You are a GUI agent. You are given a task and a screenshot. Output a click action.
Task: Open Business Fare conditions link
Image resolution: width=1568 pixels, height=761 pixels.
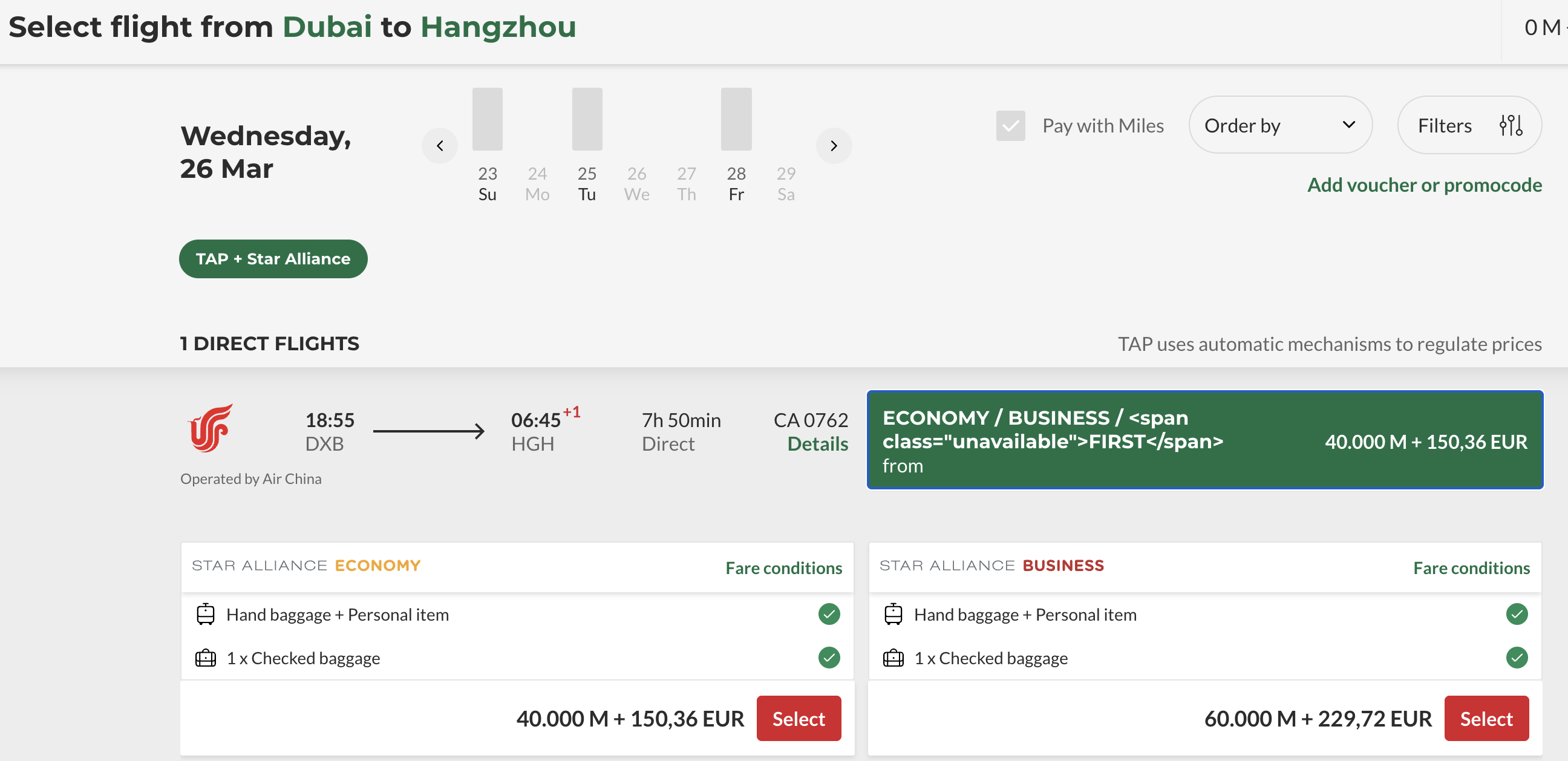(x=1471, y=568)
